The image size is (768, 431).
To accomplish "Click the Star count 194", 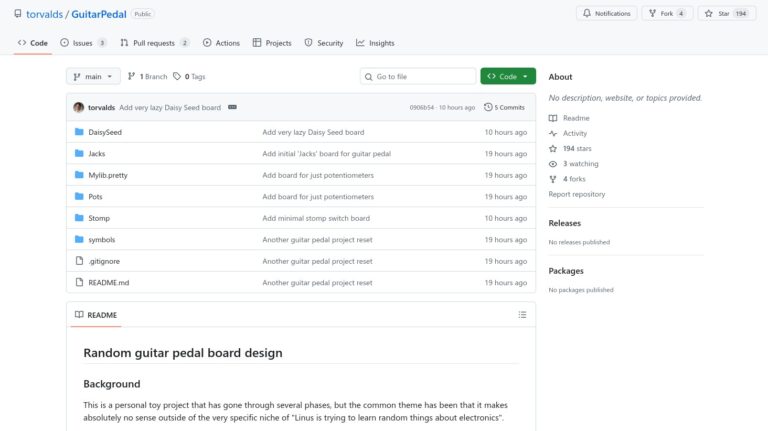I will pos(741,14).
